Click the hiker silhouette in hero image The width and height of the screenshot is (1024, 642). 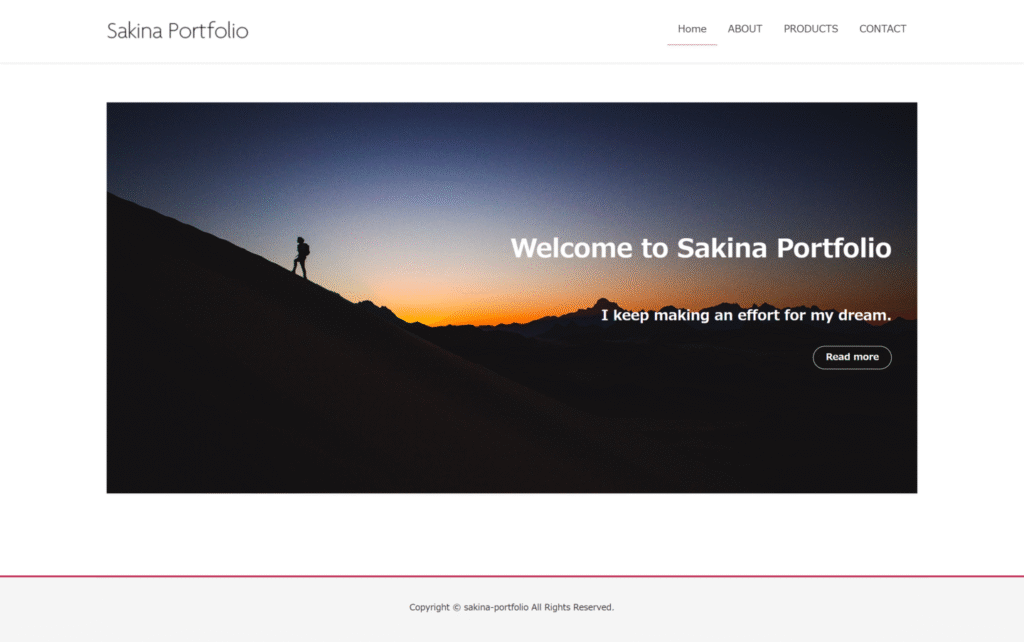(x=301, y=257)
